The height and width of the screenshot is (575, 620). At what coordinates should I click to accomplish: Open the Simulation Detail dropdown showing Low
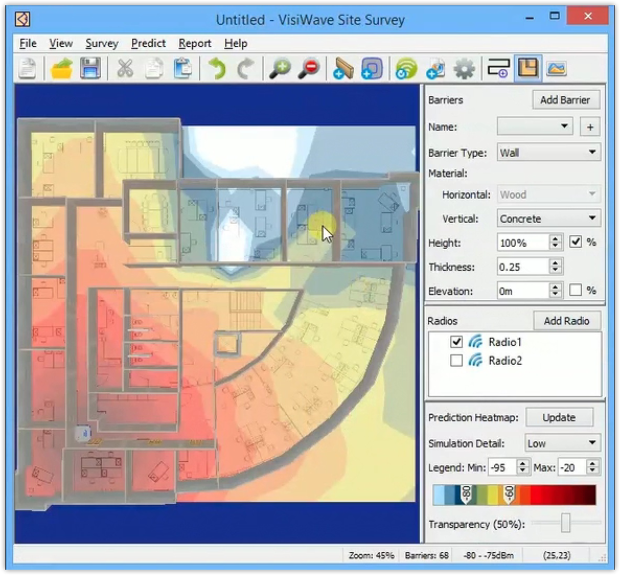pos(562,443)
